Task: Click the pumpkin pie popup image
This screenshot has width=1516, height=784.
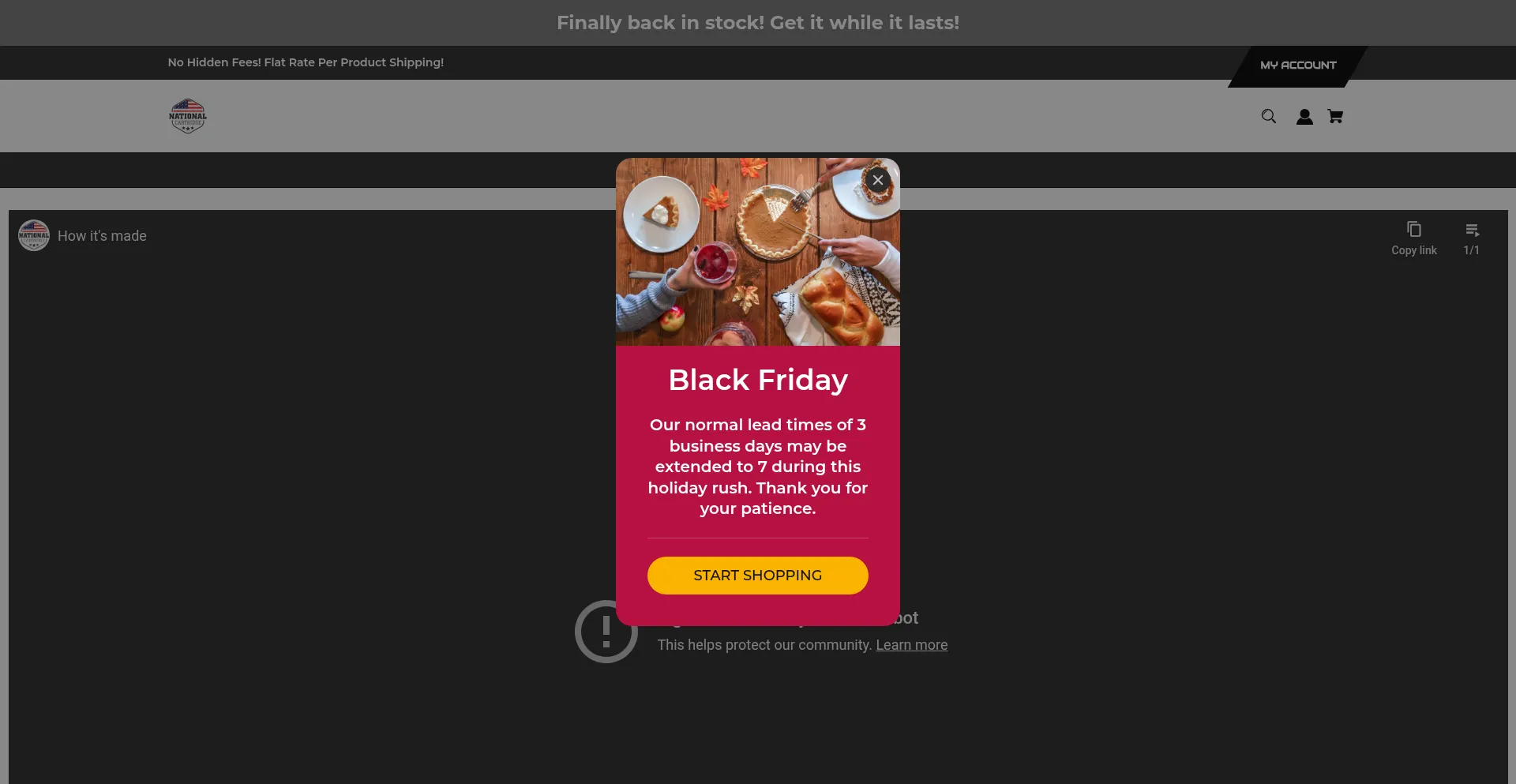Action: [x=758, y=252]
